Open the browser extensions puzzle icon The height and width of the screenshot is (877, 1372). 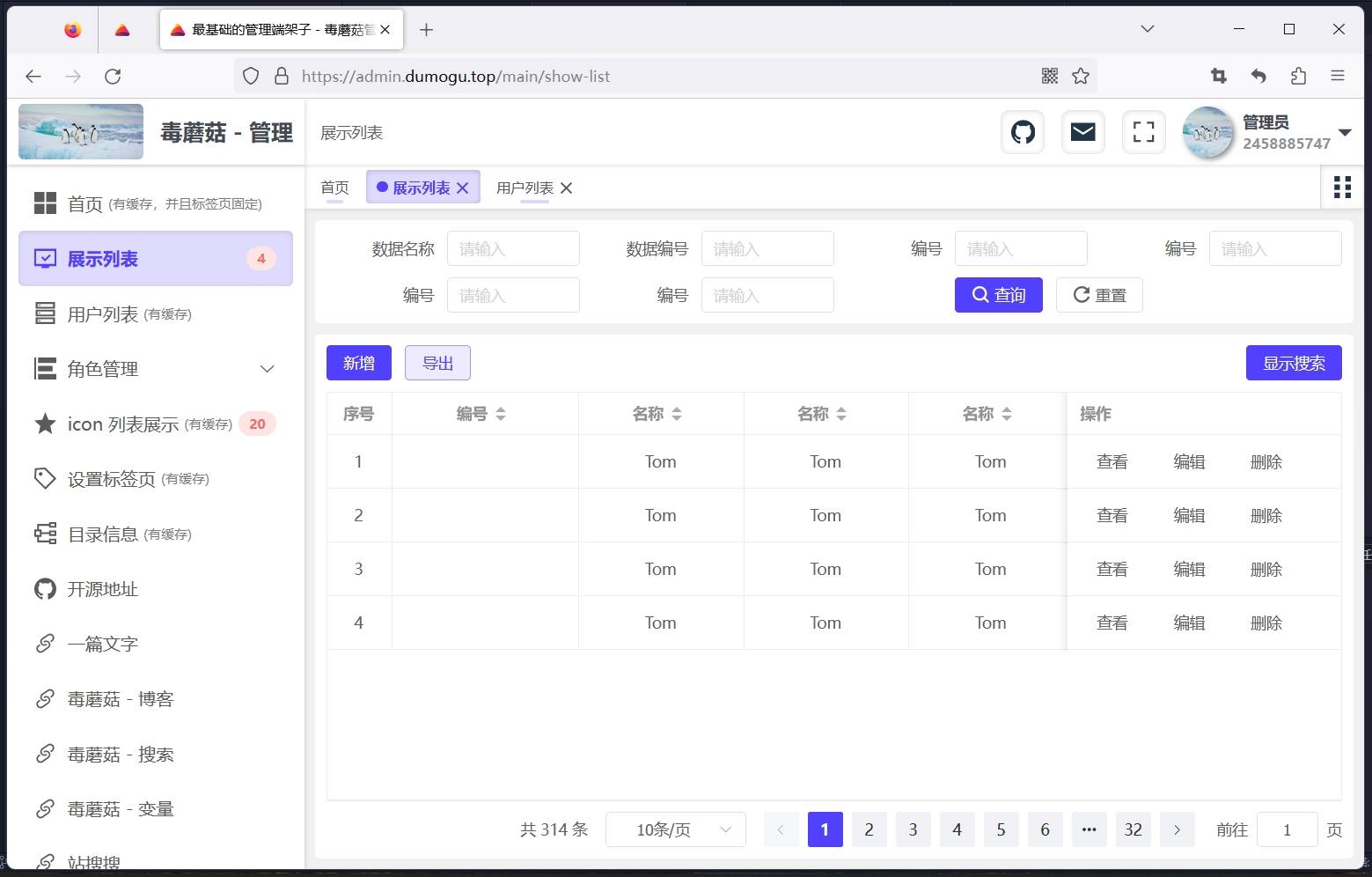point(1298,76)
